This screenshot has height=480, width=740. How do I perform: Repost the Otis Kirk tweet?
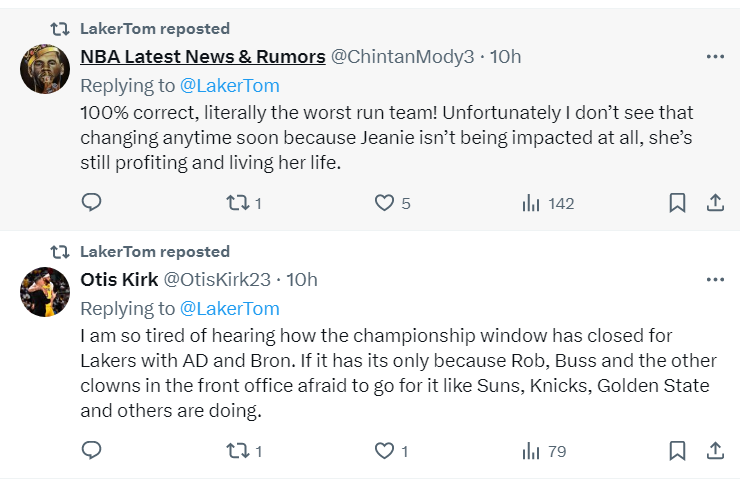point(238,451)
